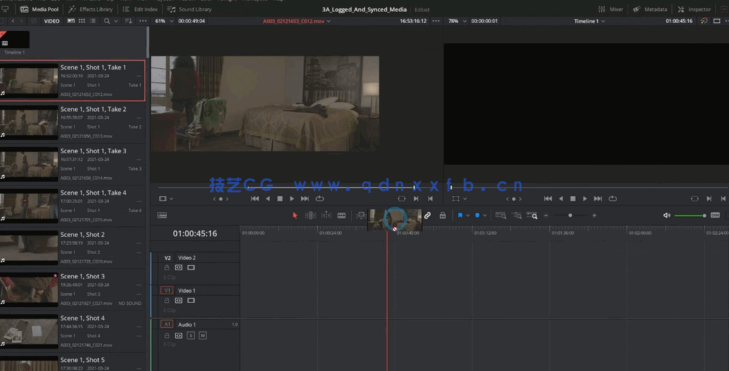This screenshot has height=371, width=729.
Task: Stop timeline viewer playback
Action: click(573, 199)
